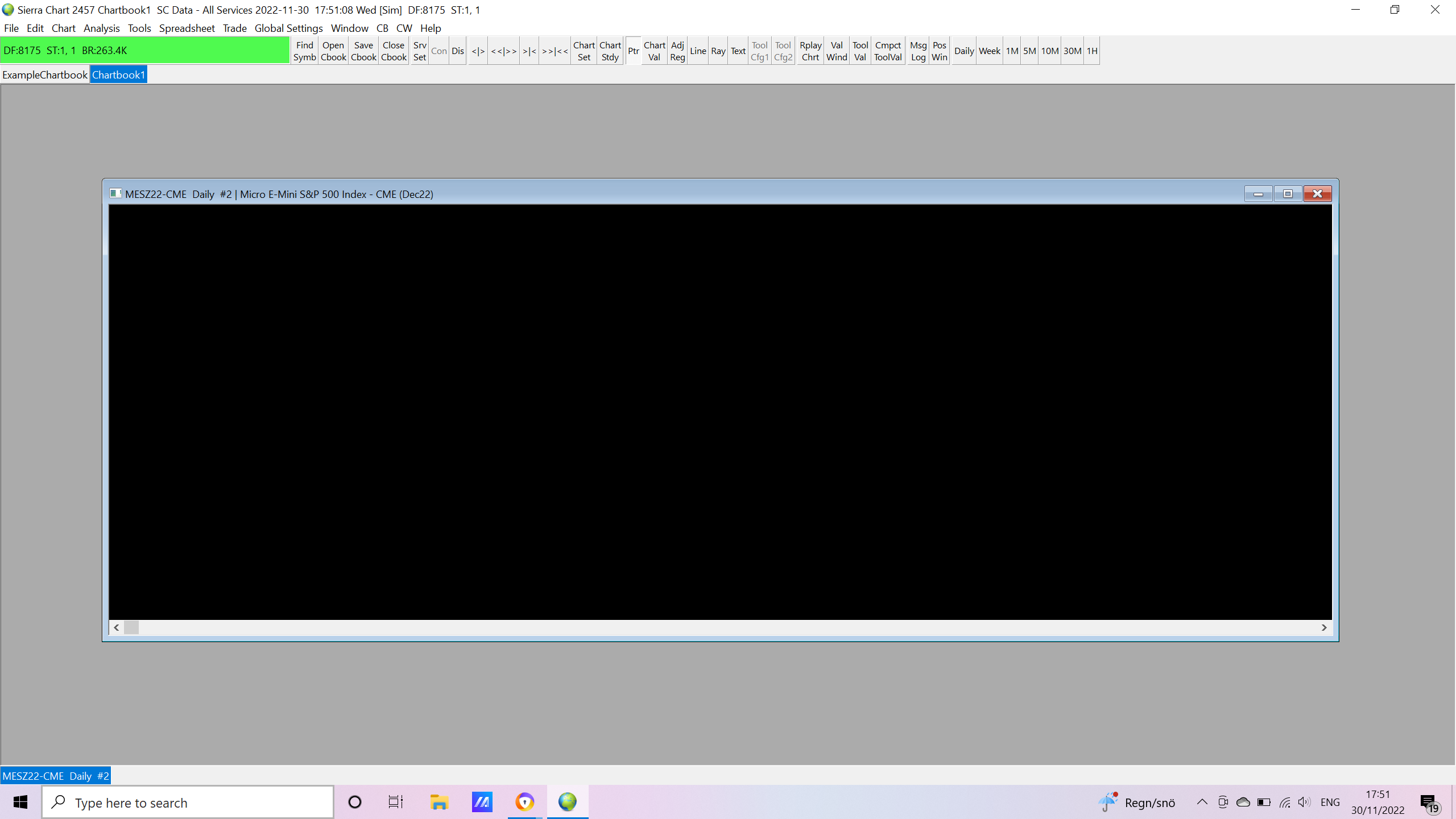
Task: Click the Find Symb toolbar button
Action: click(304, 51)
